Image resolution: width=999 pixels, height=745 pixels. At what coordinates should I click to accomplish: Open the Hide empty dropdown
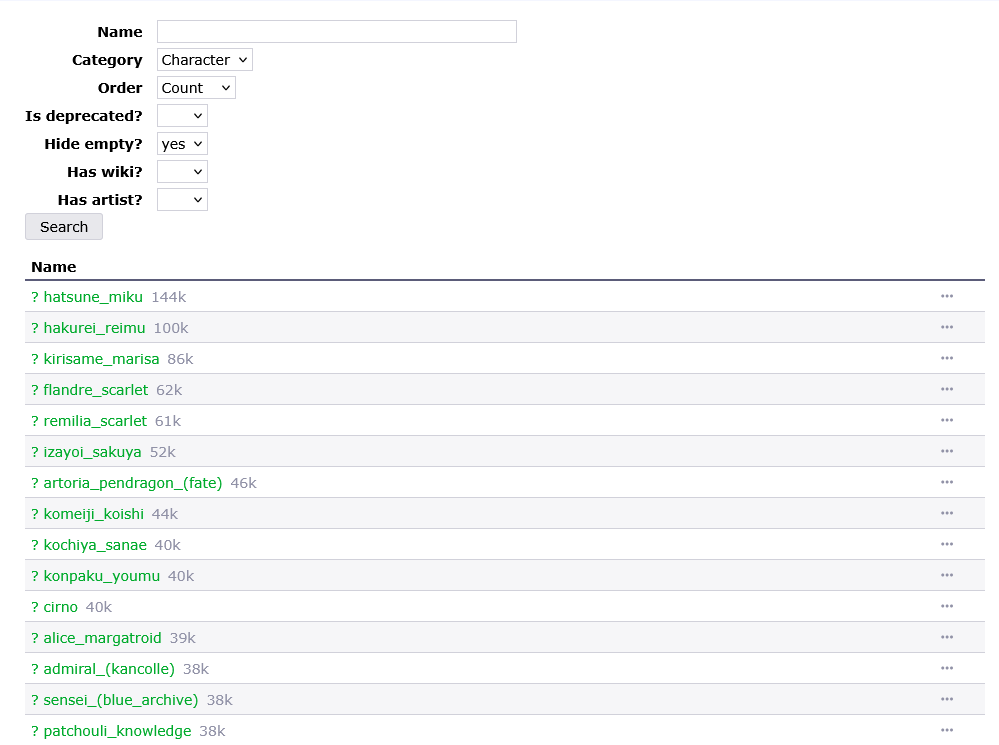click(182, 144)
